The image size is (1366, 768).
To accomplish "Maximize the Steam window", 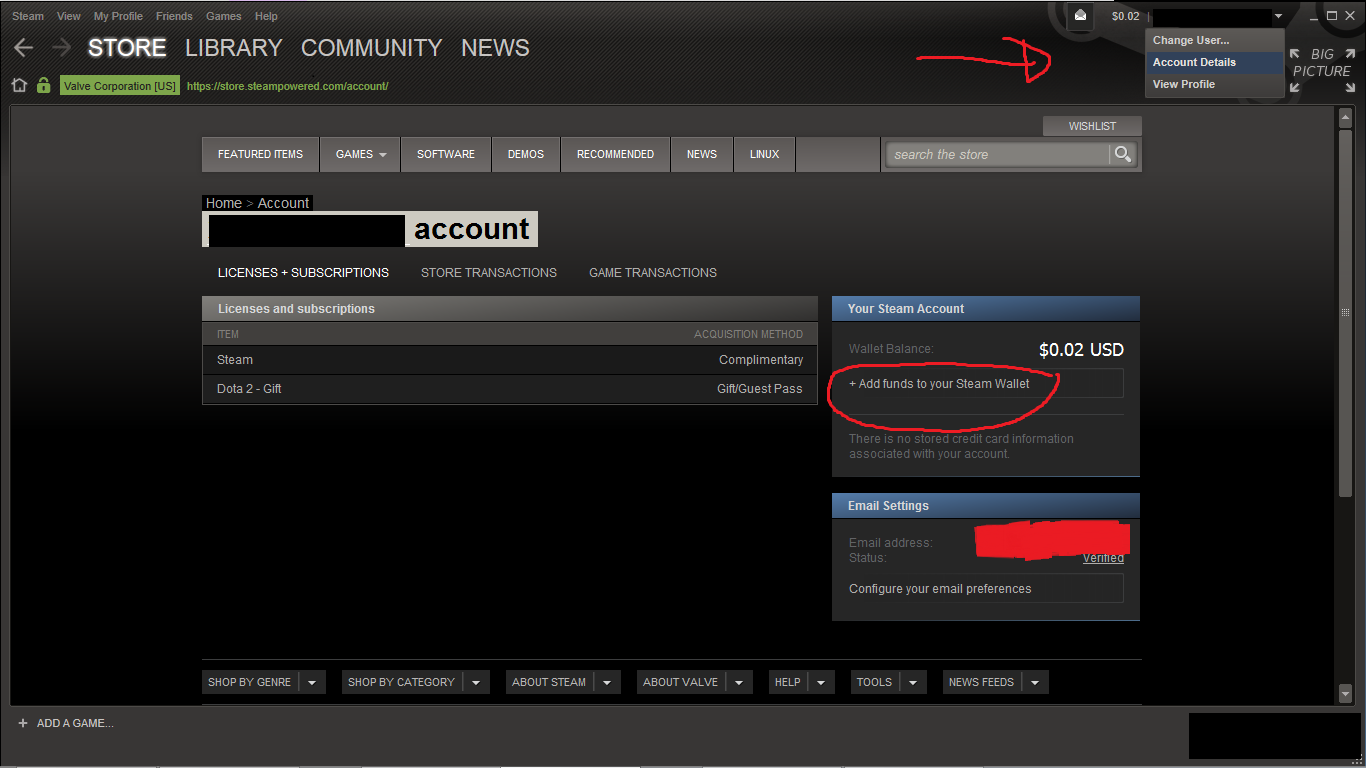I will (x=1332, y=16).
